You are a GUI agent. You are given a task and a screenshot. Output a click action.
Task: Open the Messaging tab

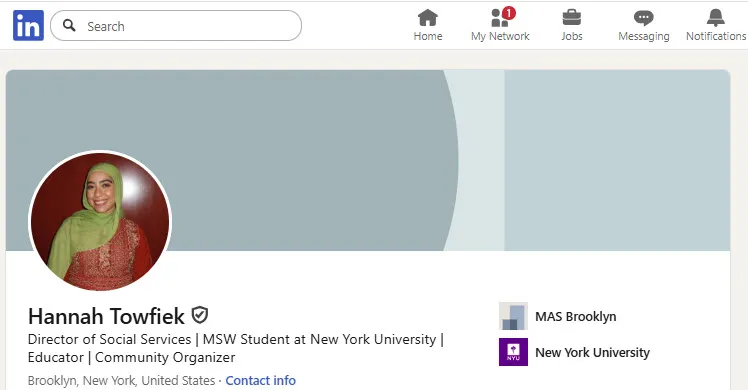coord(644,25)
